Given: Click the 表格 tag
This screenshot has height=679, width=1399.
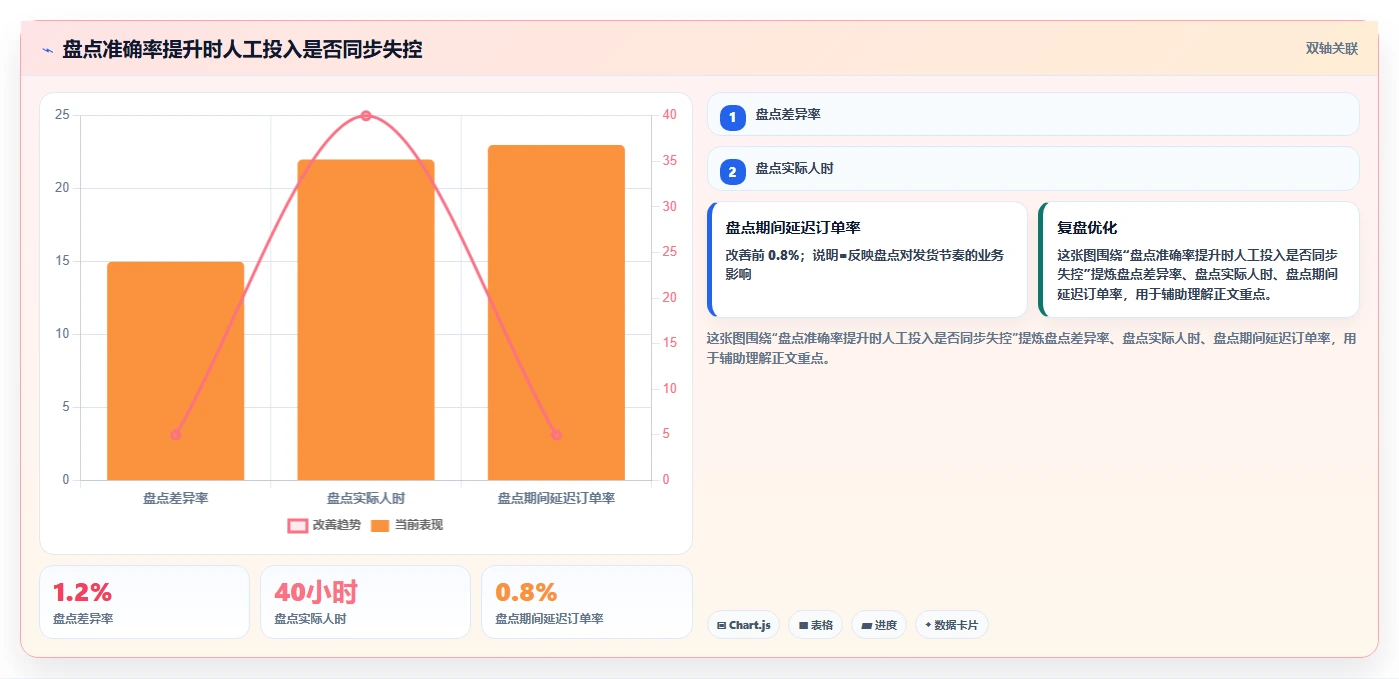Looking at the screenshot, I should 816,625.
